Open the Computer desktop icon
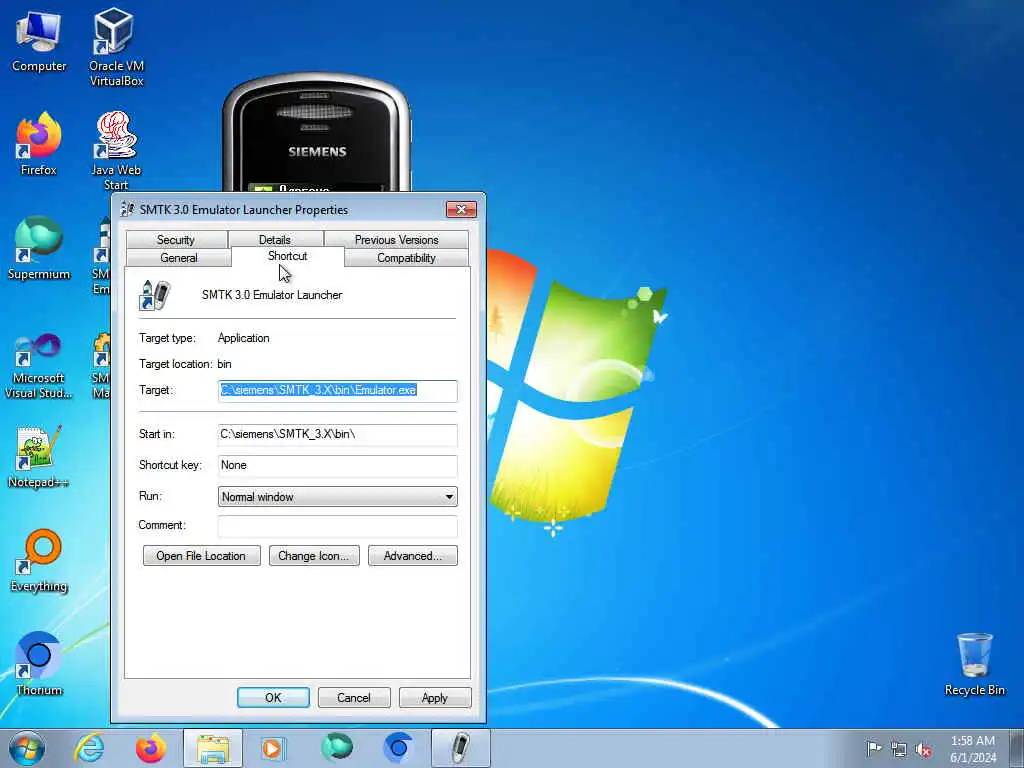Image resolution: width=1024 pixels, height=768 pixels. point(39,42)
